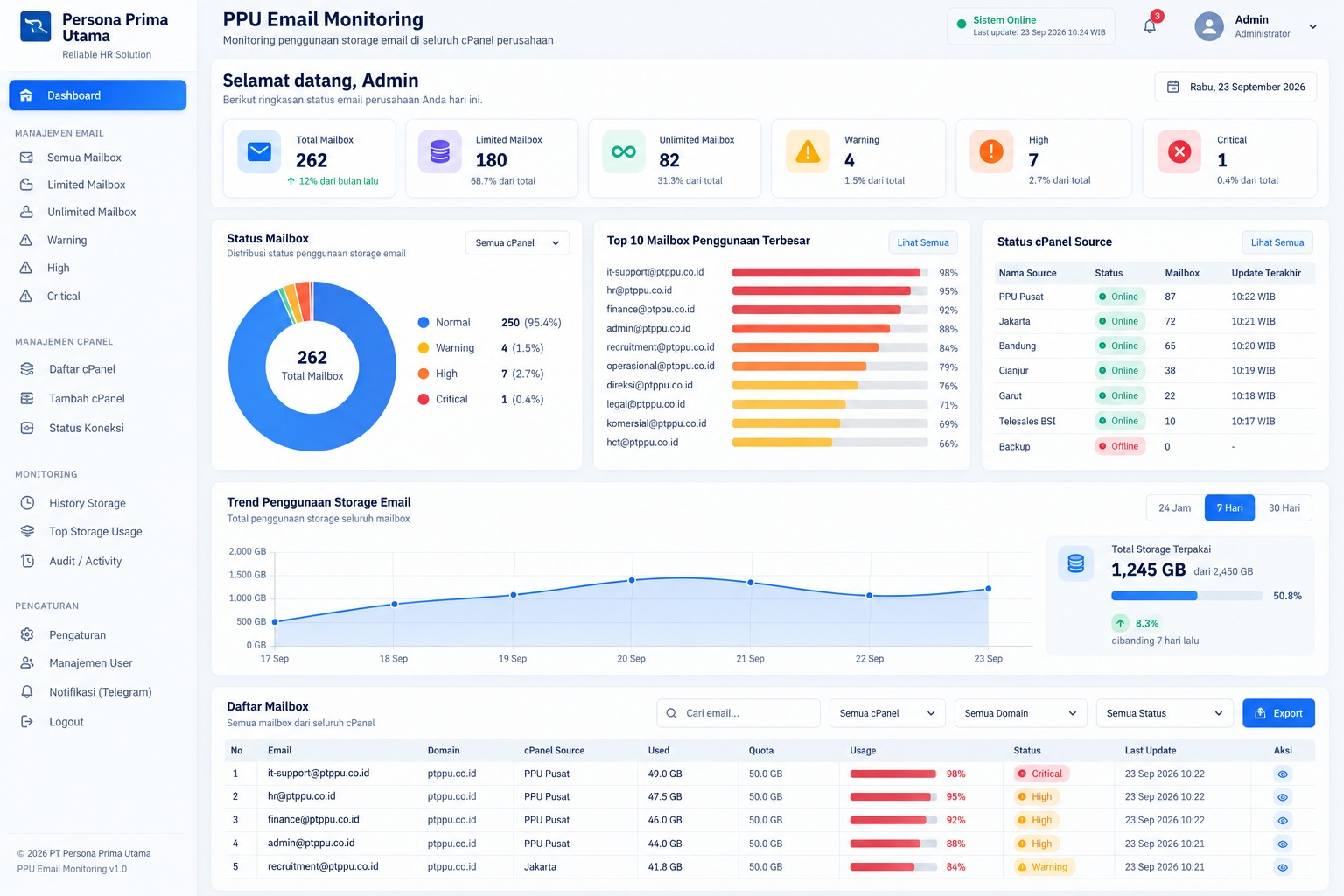Click the Export button

point(1278,713)
